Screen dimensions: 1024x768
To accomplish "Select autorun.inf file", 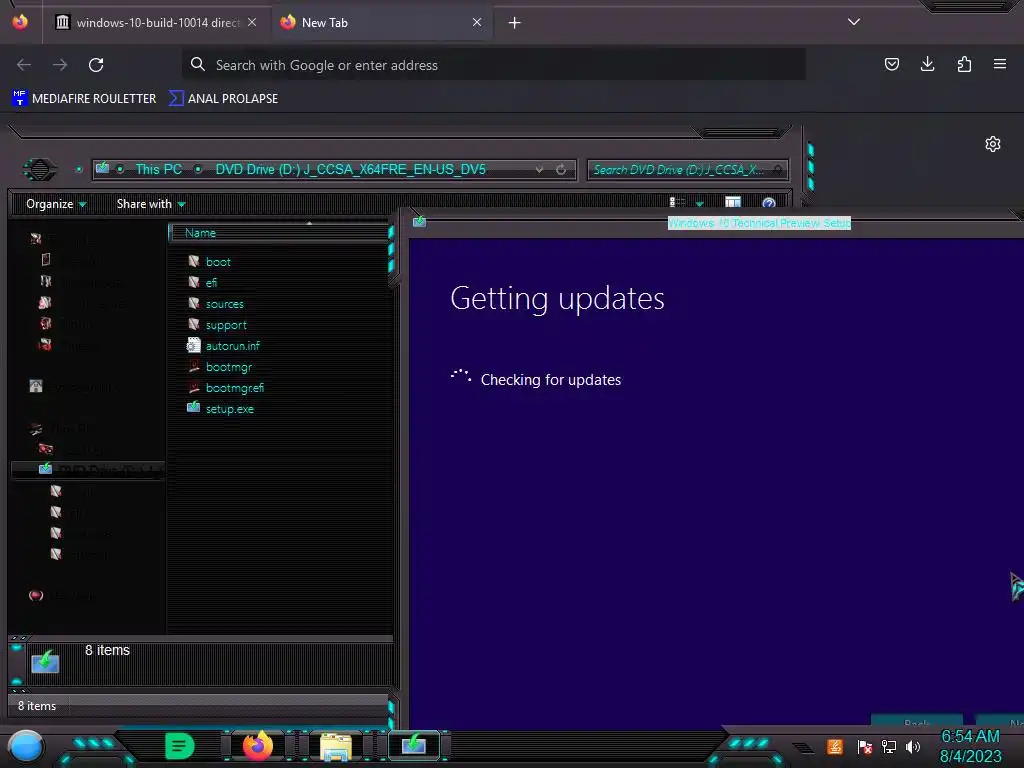I will [x=232, y=345].
